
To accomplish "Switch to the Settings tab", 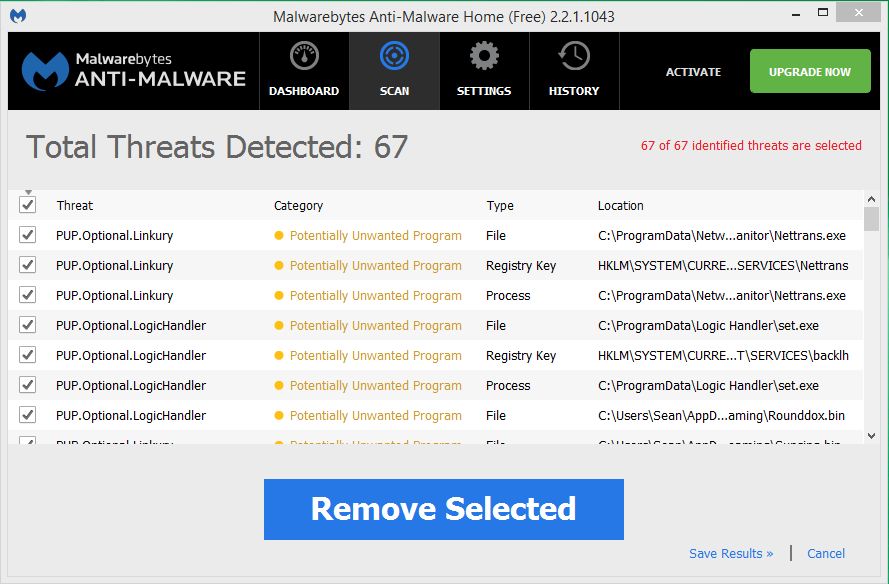I will (x=484, y=71).
